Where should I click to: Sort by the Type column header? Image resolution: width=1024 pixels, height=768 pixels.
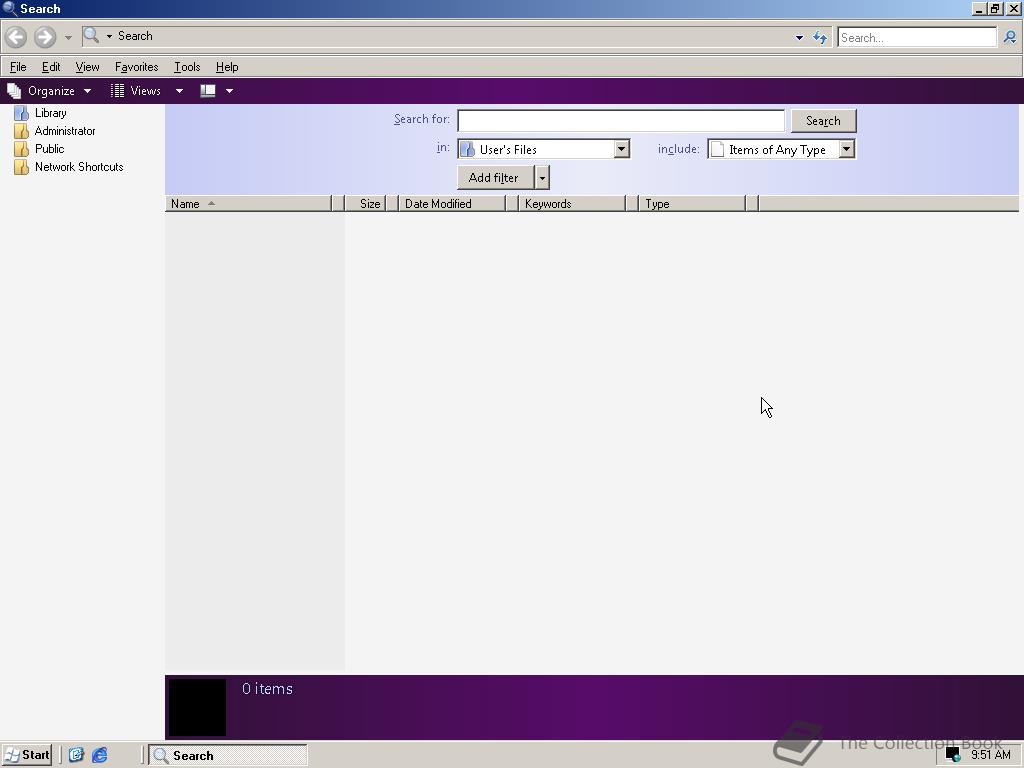click(x=691, y=204)
